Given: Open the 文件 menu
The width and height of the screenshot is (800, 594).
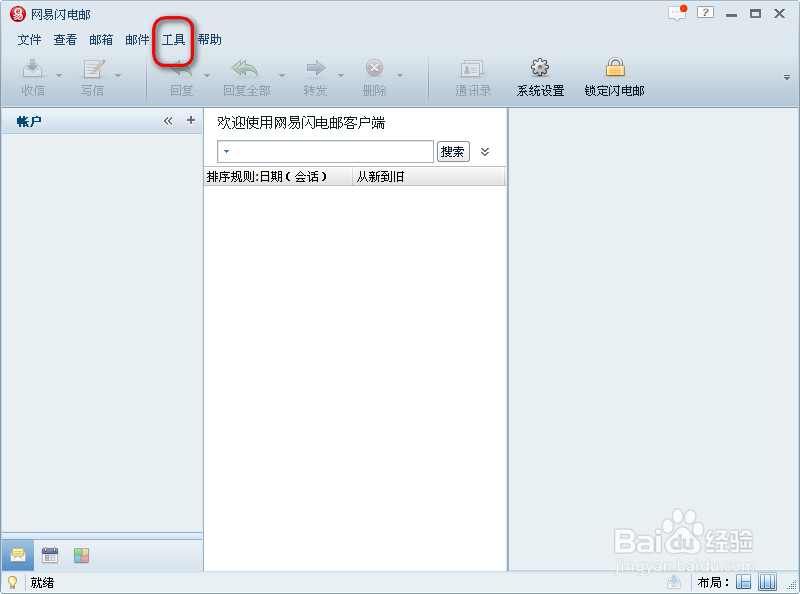Looking at the screenshot, I should click(29, 40).
